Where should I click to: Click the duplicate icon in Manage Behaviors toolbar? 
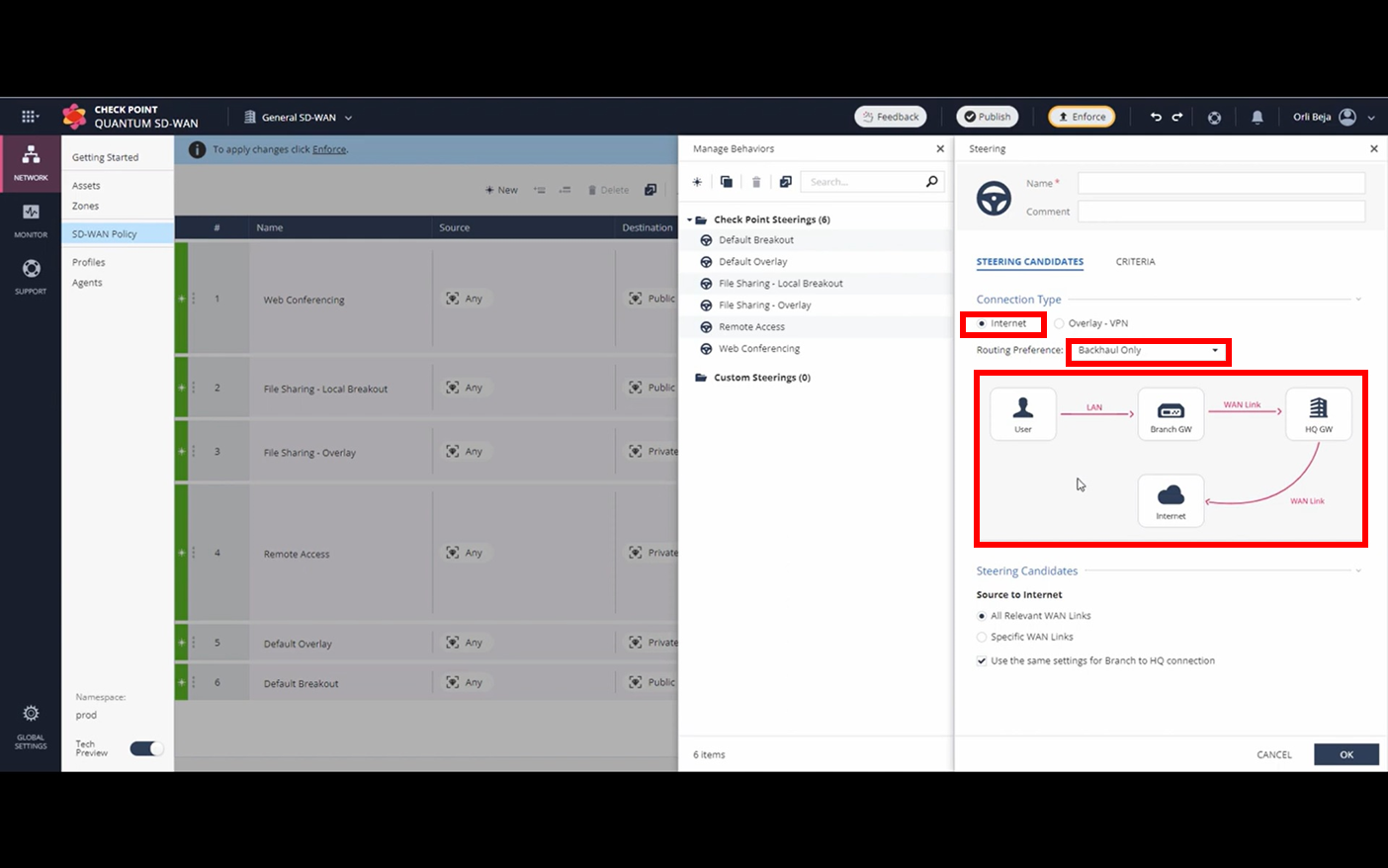coord(727,182)
